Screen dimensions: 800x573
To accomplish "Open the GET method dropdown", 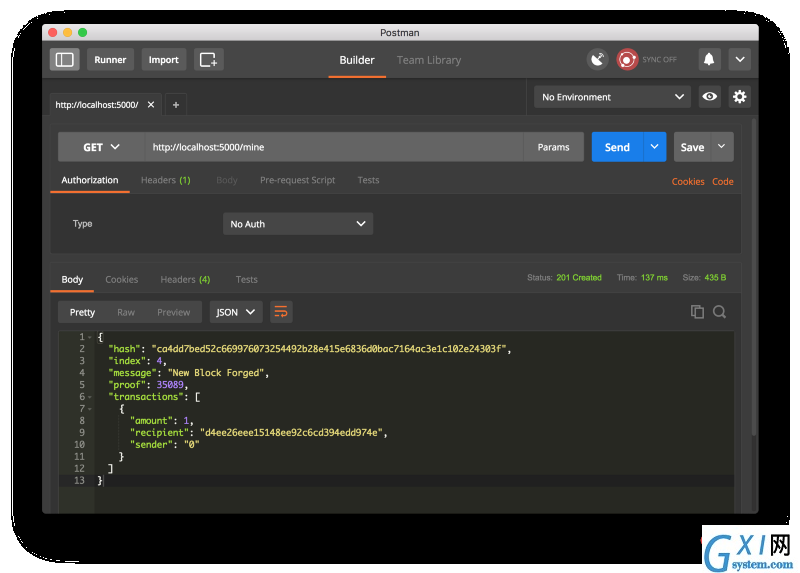I will click(101, 147).
